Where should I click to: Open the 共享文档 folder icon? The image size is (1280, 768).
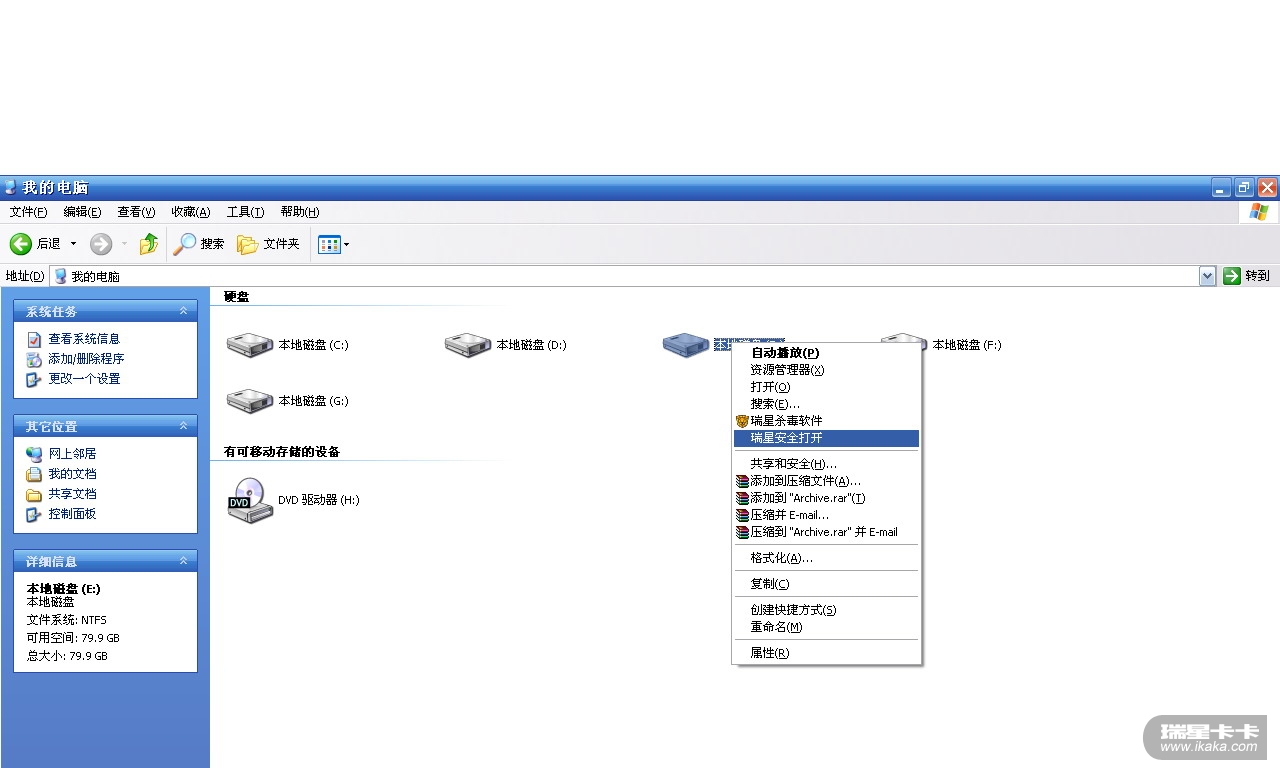(34, 494)
